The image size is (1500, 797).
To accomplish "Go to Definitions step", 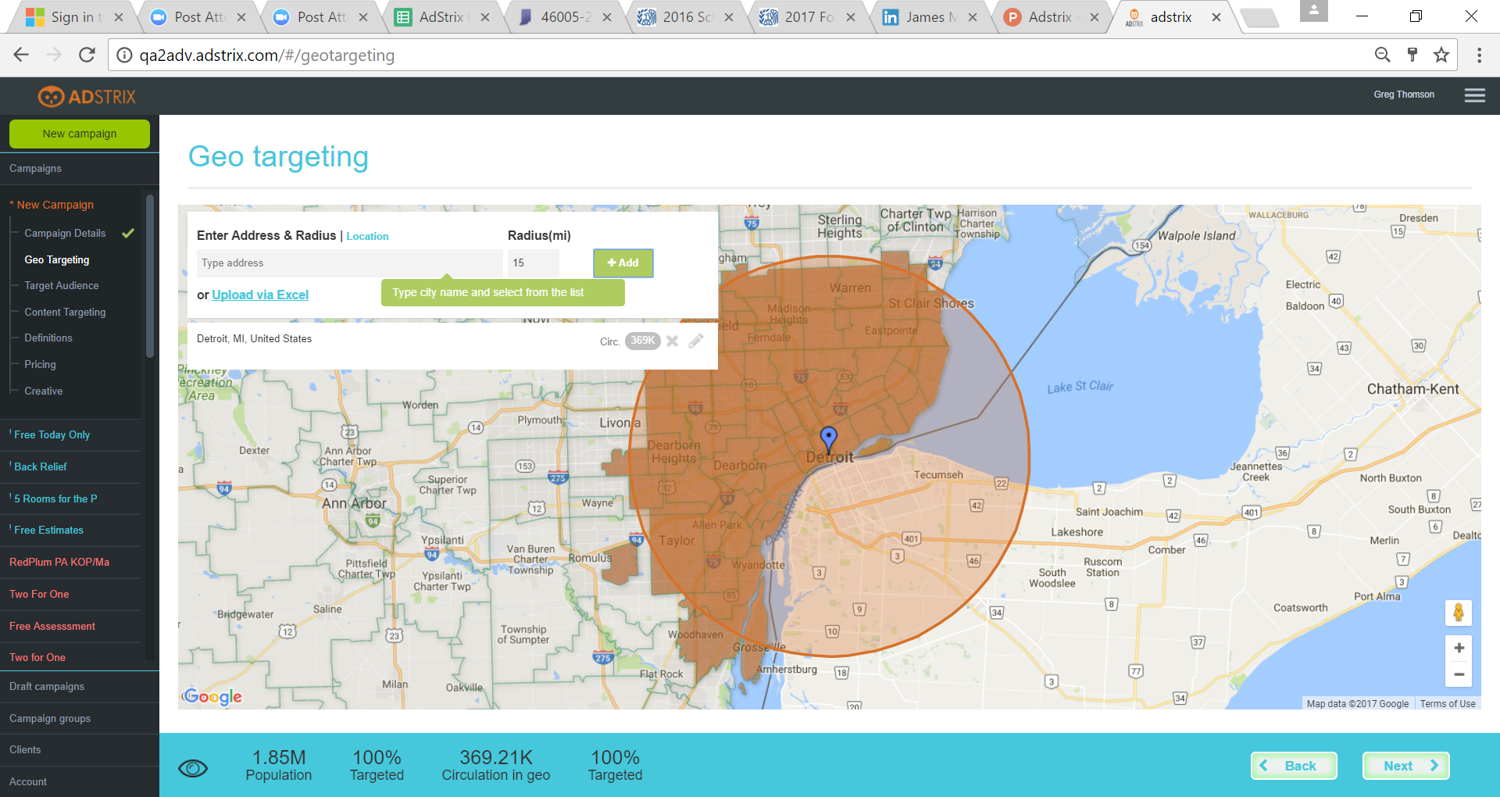I will (48, 338).
